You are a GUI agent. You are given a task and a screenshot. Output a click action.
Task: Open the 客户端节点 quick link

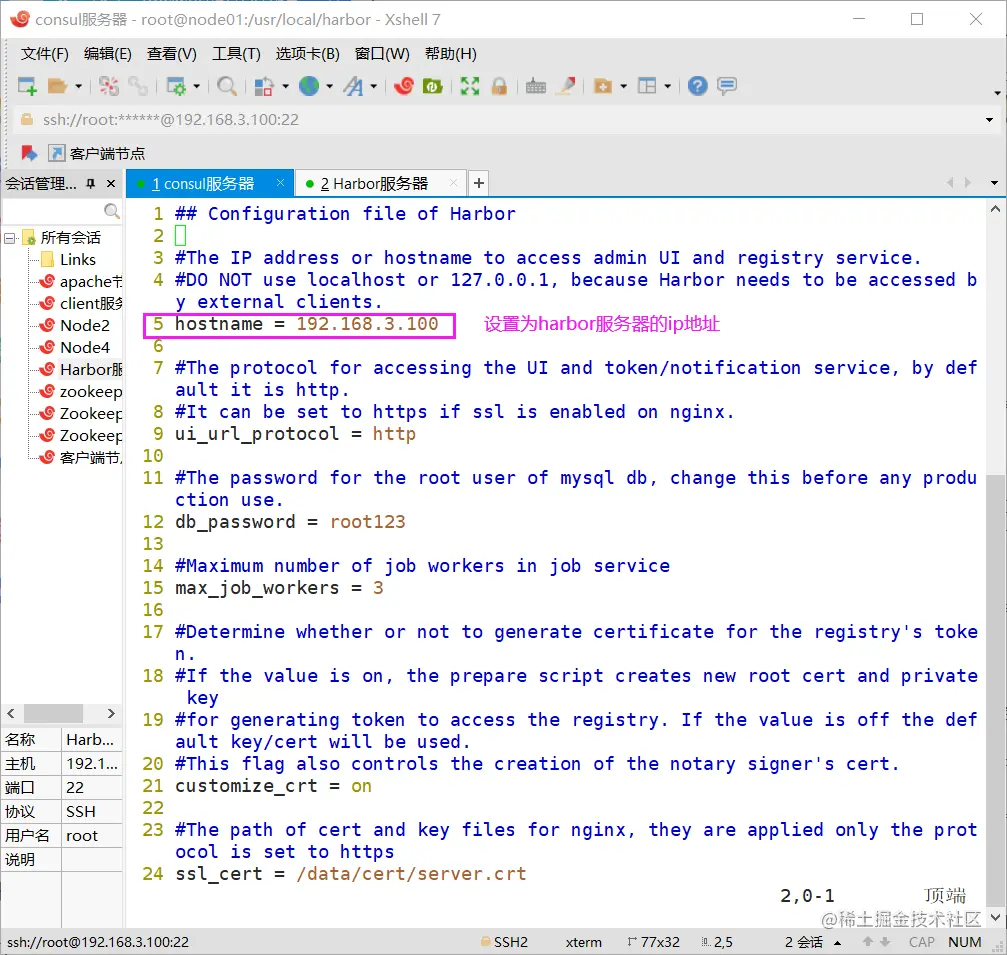pos(97,153)
